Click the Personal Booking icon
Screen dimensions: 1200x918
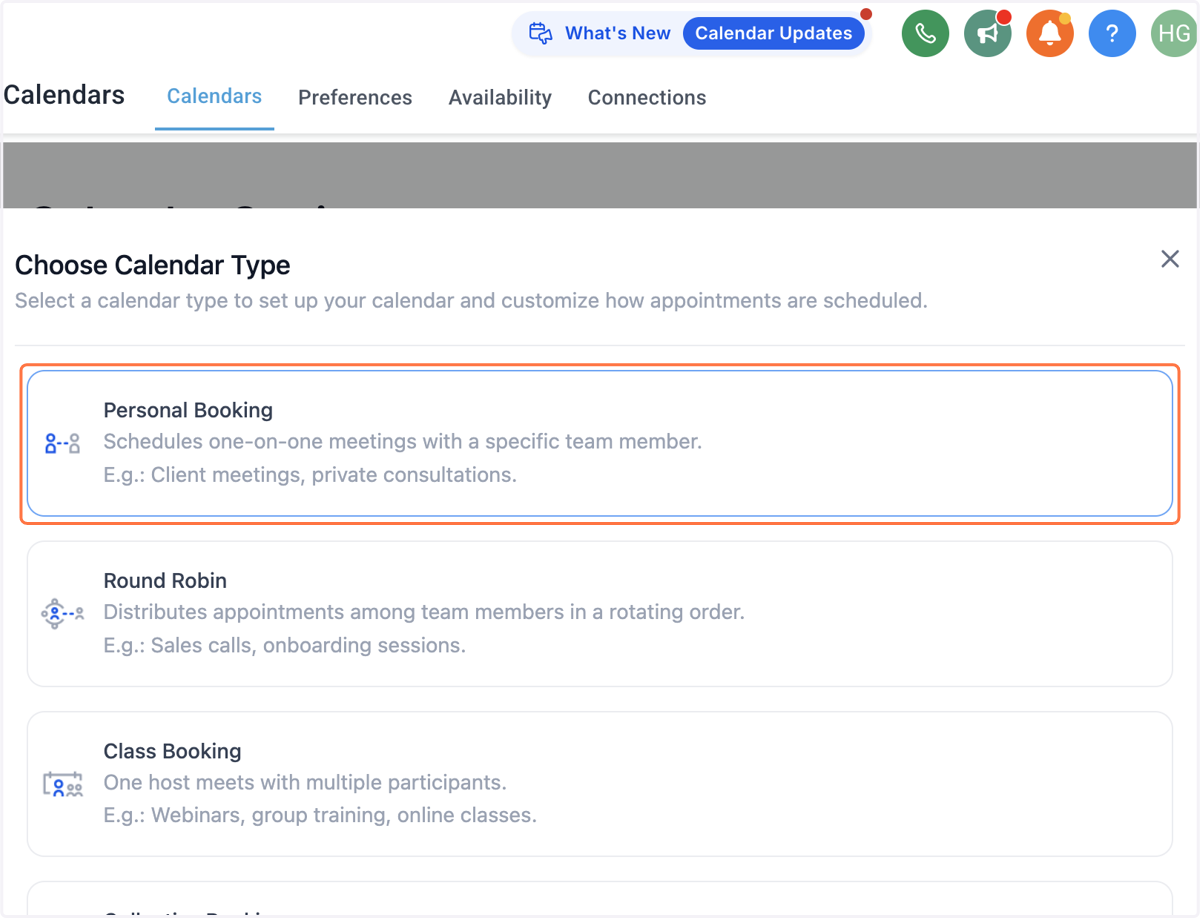coord(62,443)
